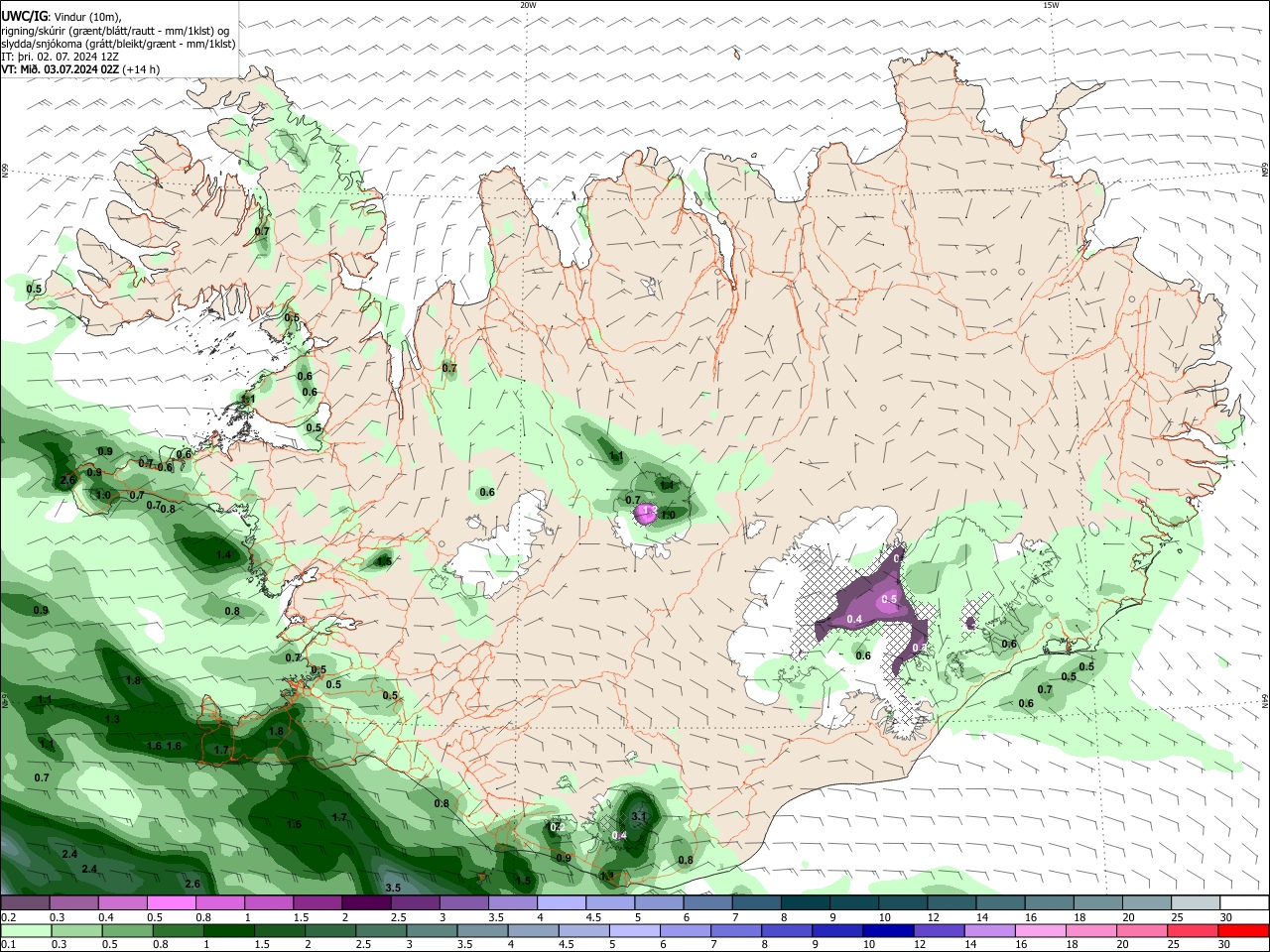
Task: Click the 'IT: þri. 02. 07. 2024 12Z' line
Action: coord(60,57)
